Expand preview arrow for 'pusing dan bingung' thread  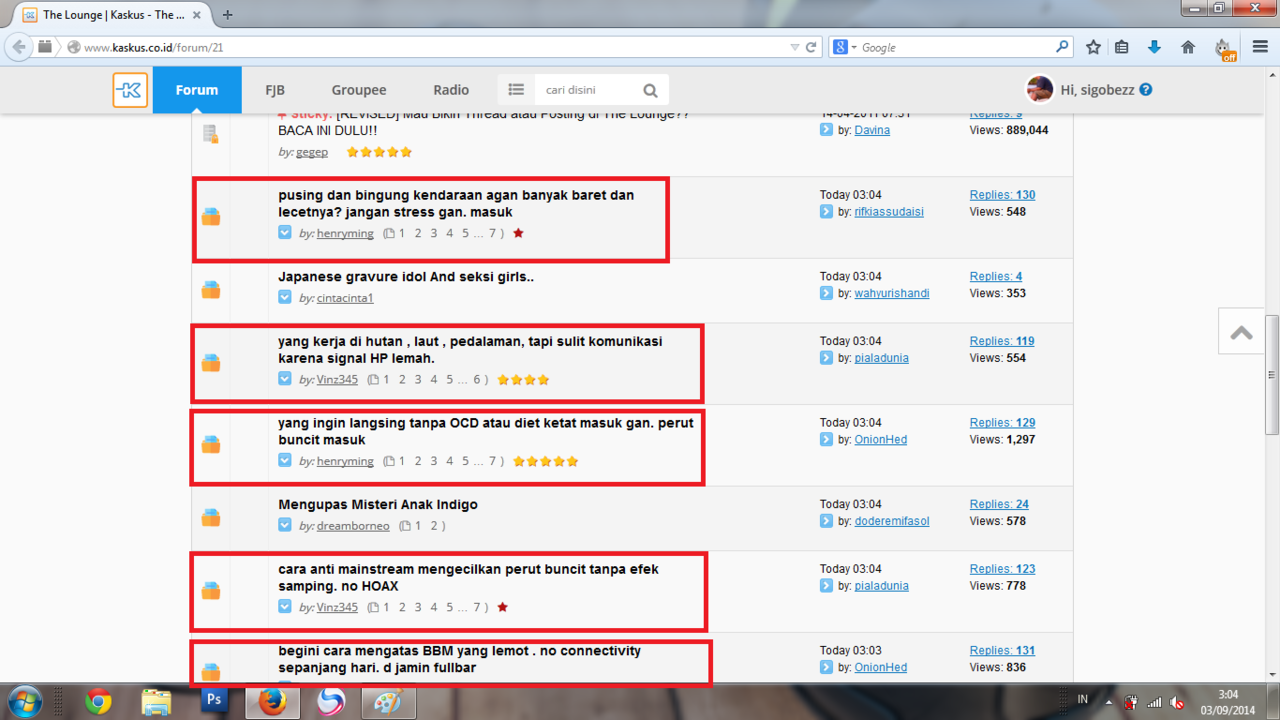click(x=285, y=233)
